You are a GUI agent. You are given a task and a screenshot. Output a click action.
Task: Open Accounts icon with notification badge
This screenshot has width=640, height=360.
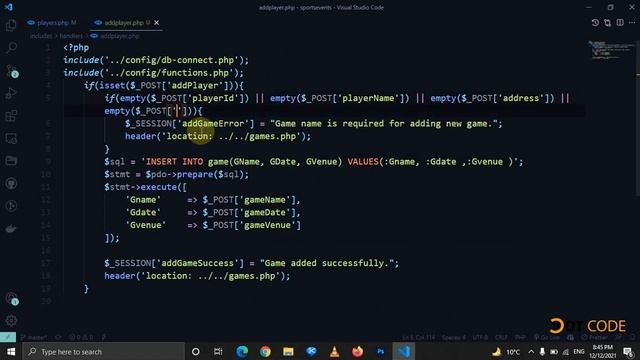(x=12, y=298)
